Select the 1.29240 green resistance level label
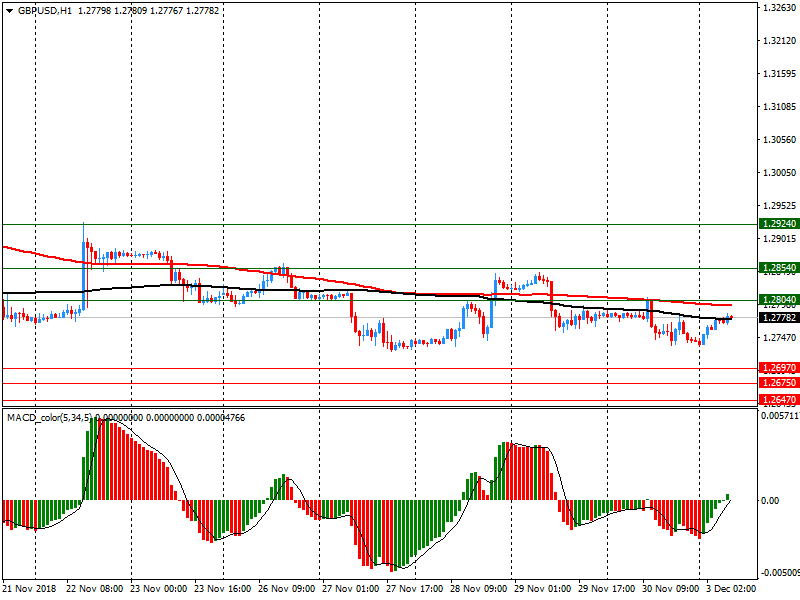The height and width of the screenshot is (600, 800). click(x=778, y=224)
